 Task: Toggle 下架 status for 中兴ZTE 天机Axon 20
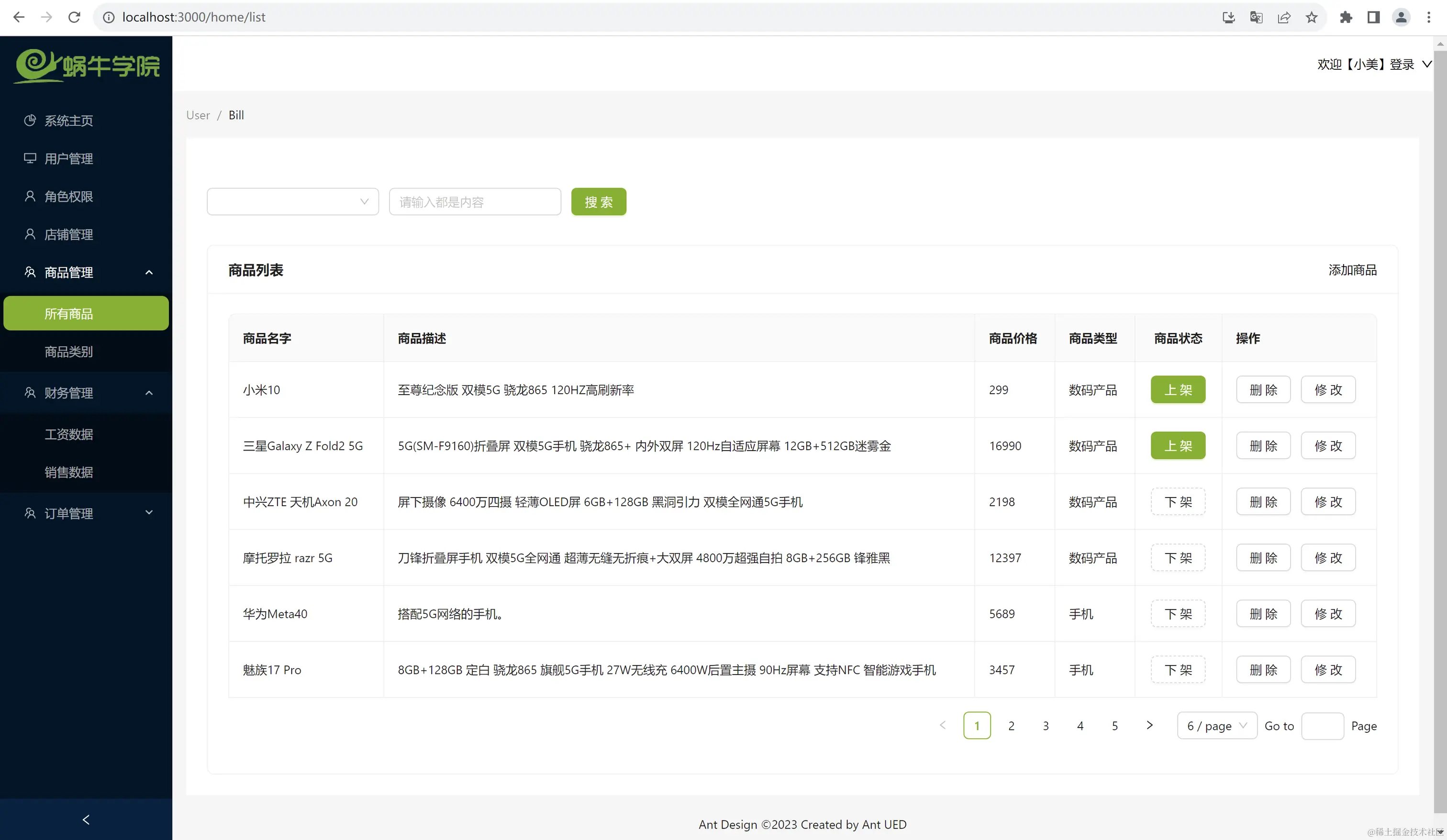pyautogui.click(x=1177, y=502)
